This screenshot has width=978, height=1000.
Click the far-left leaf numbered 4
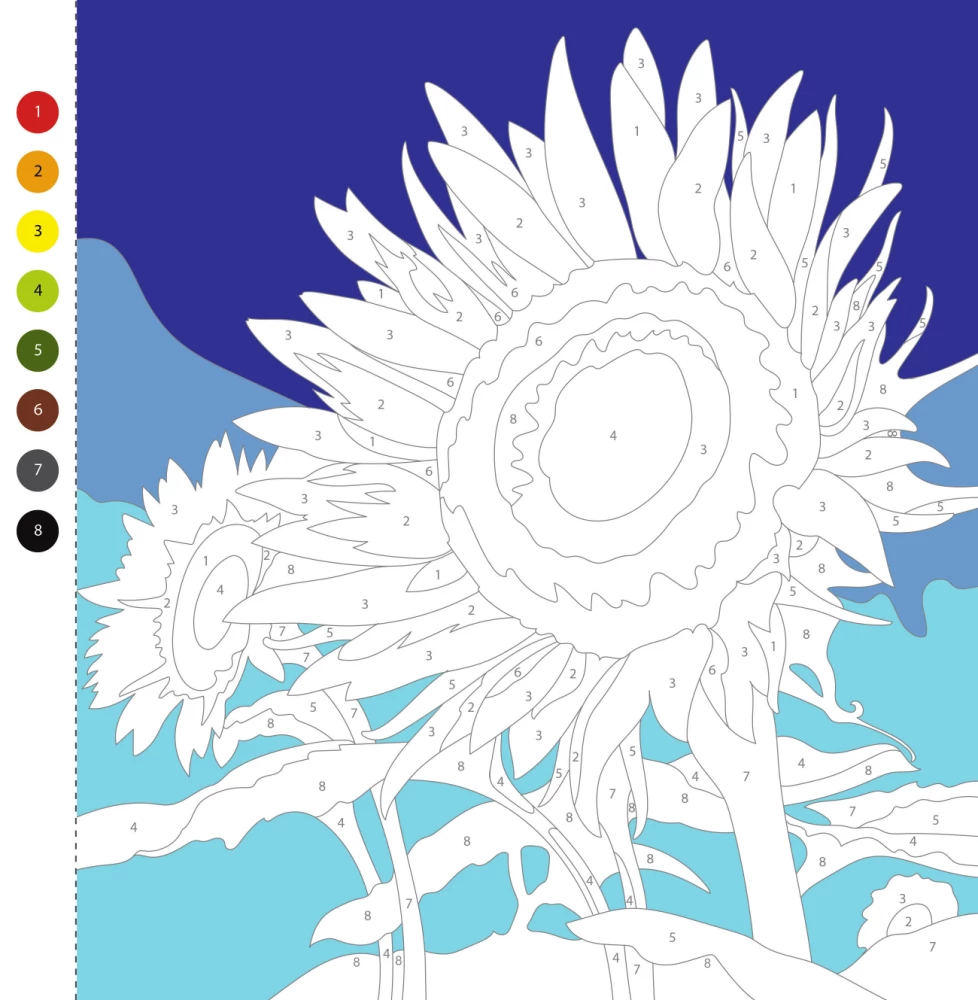pyautogui.click(x=133, y=828)
